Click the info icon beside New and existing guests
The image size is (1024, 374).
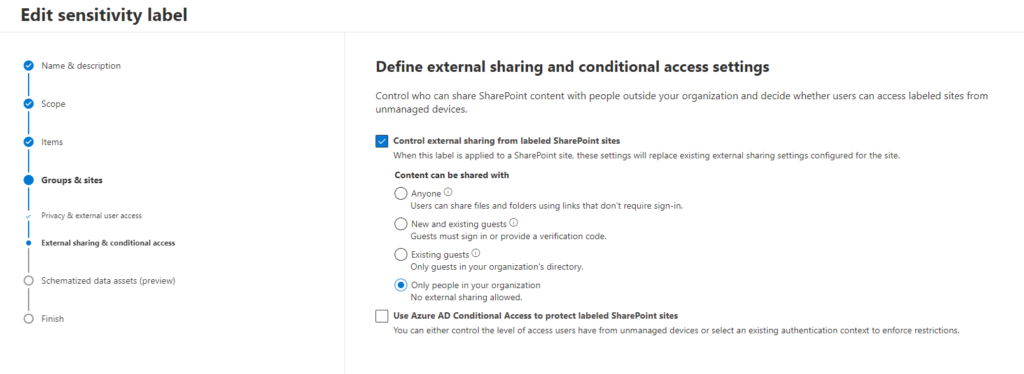[x=513, y=223]
